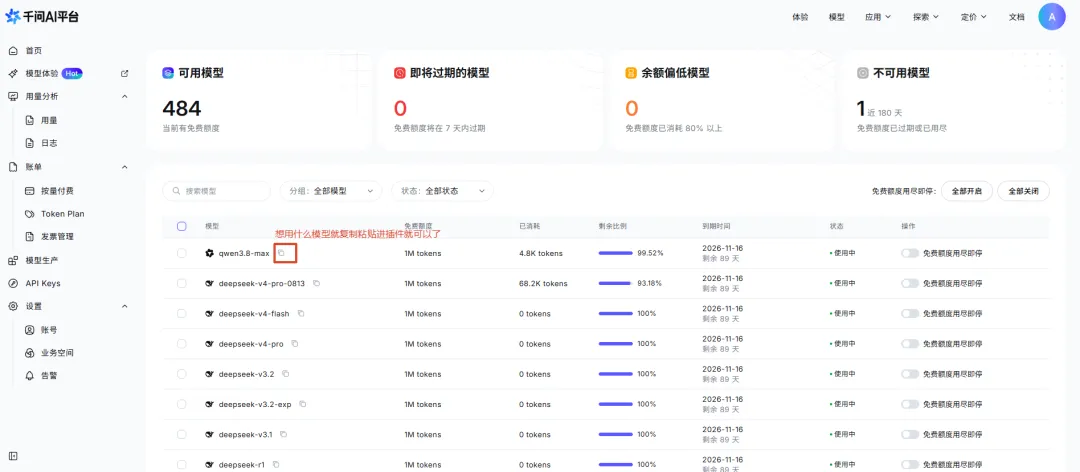This screenshot has width=1080, height=472.
Task: Click the 模型体验 external link icon
Action: pyautogui.click(x=125, y=74)
